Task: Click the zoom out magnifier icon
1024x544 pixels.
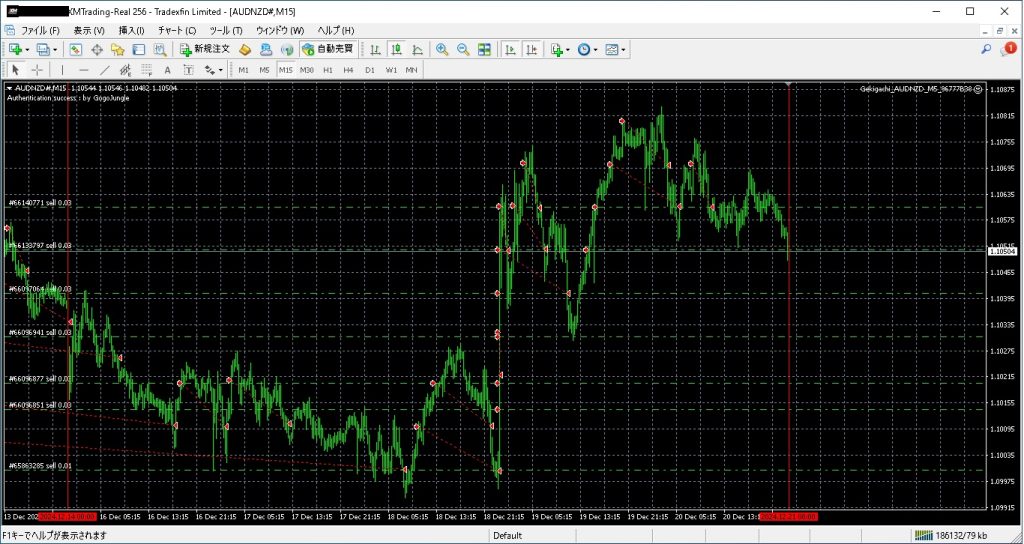Action: pos(463,49)
